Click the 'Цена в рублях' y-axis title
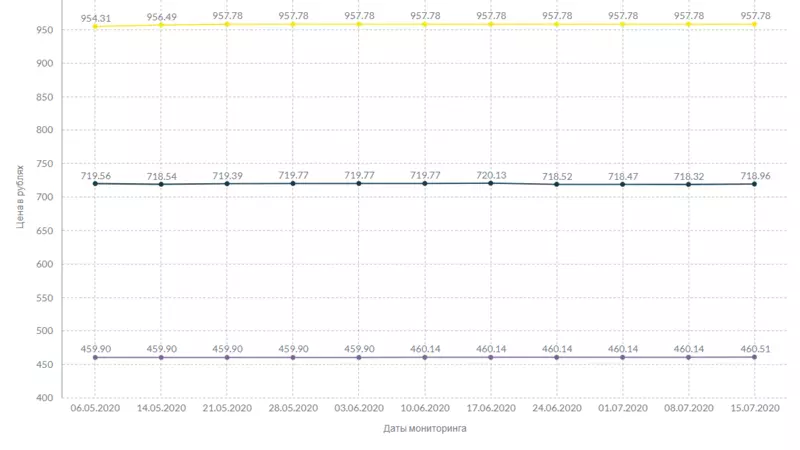This screenshot has height=450, width=800. (20, 197)
